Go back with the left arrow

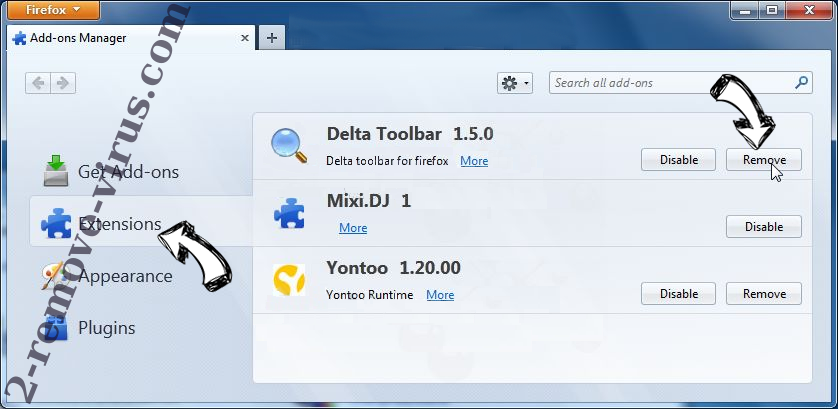click(40, 83)
